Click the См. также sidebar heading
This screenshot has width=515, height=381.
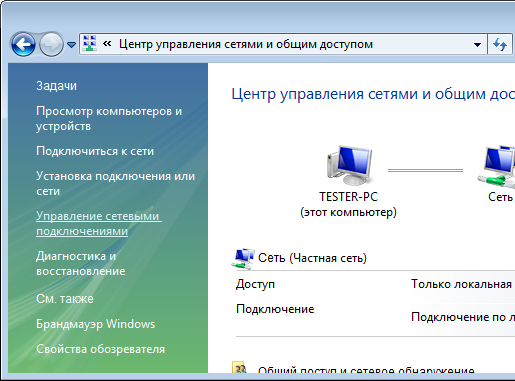pos(65,299)
